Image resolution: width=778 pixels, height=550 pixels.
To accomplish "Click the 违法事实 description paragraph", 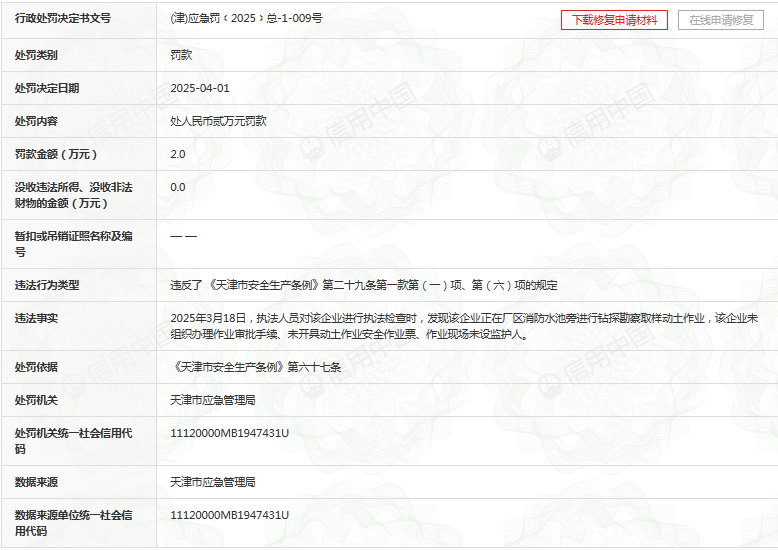I will click(464, 326).
